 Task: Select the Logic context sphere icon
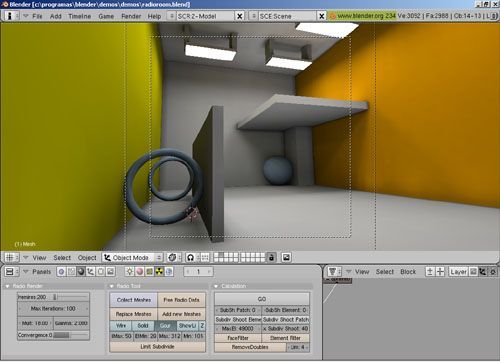point(61,272)
